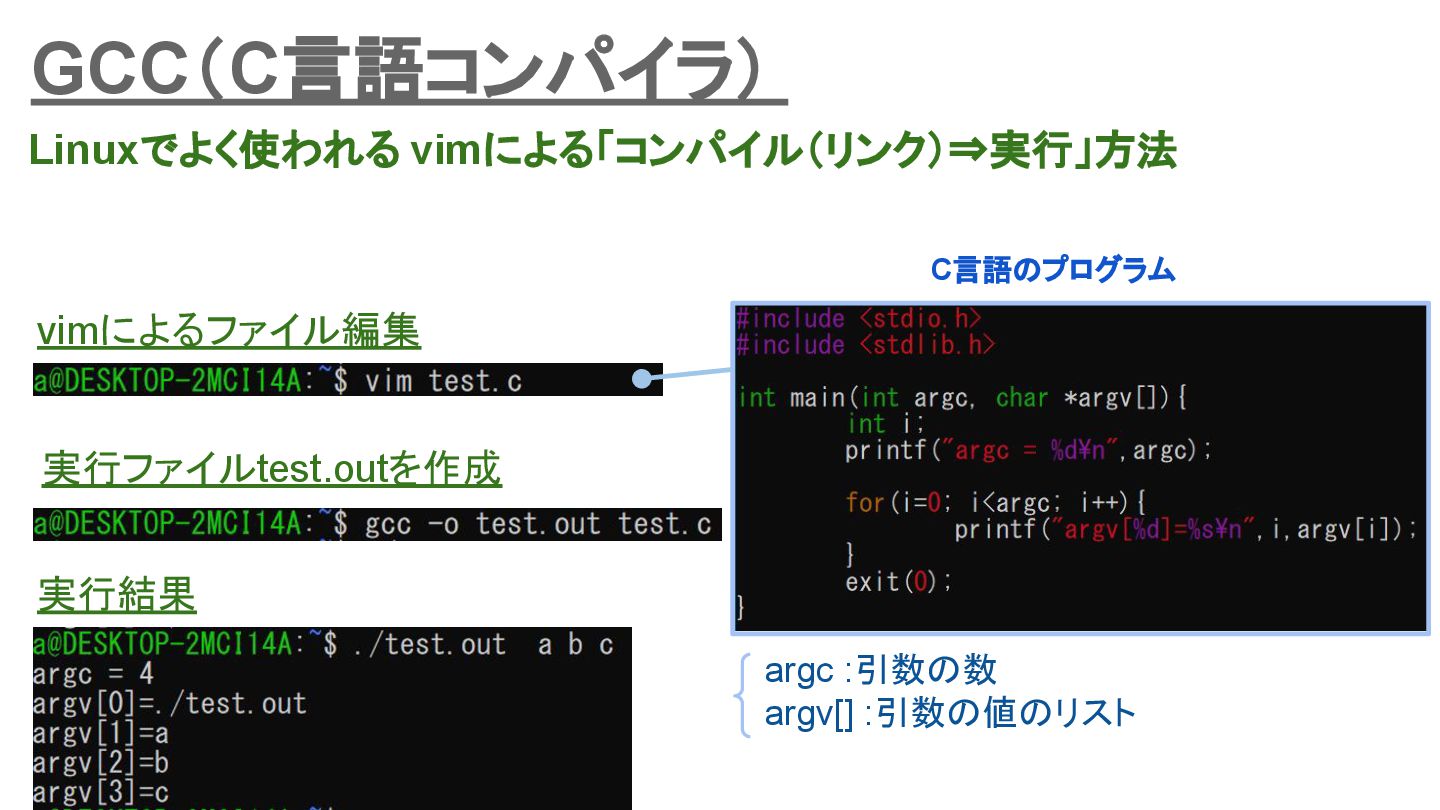1440x810 pixels.
Task: Click the terminal line 'vim test.c'
Action: 347,380
